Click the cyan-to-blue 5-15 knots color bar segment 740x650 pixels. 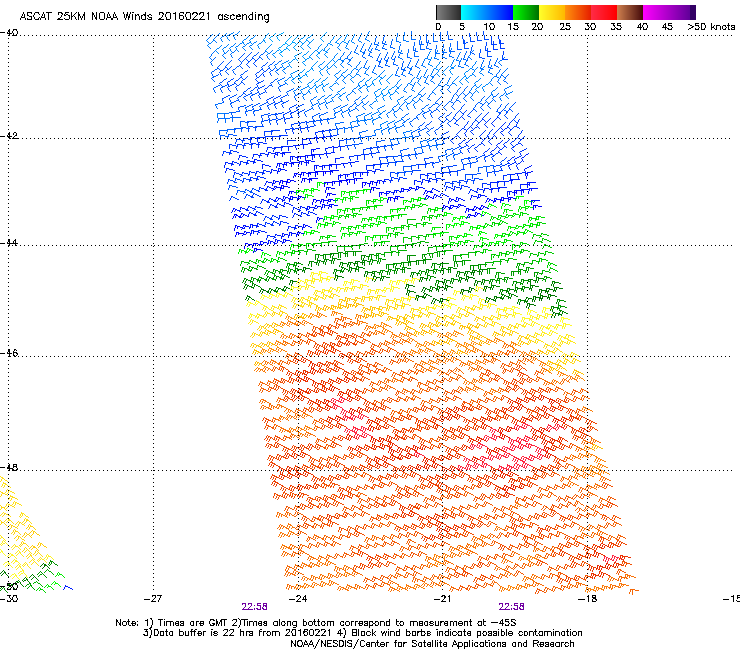(x=487, y=12)
